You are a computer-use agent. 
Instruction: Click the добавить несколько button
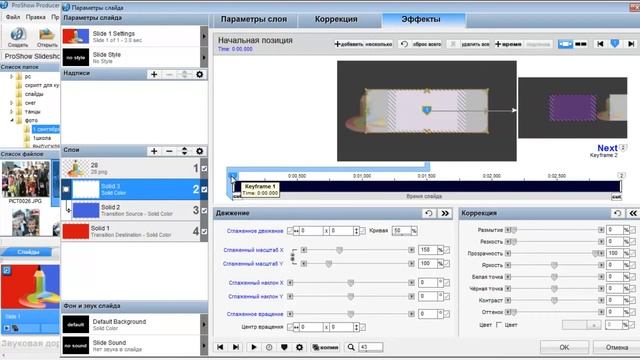tap(363, 44)
